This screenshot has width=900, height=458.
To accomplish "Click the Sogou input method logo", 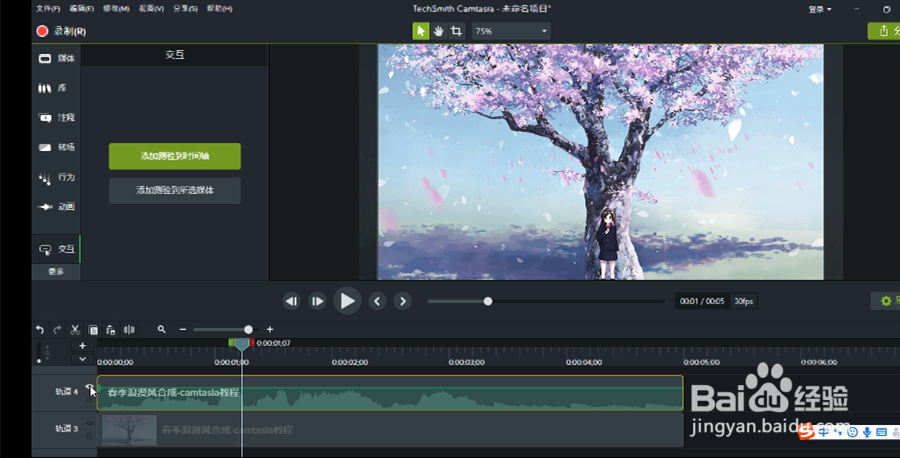I will pos(806,432).
